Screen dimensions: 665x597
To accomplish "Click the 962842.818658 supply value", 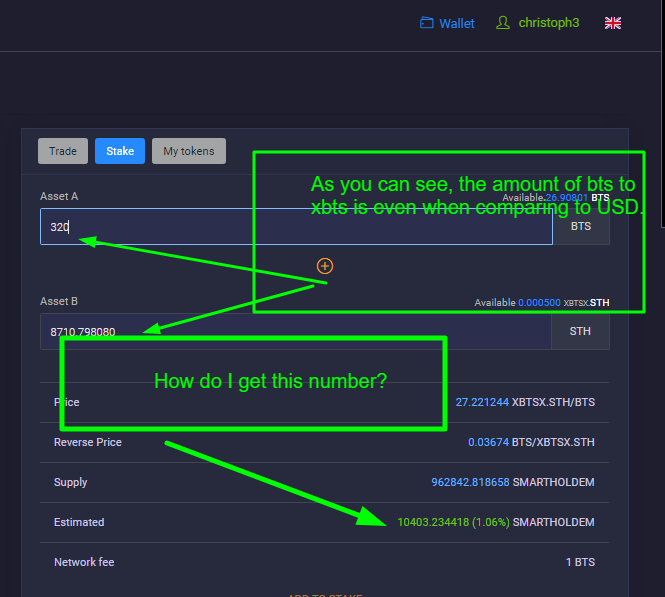I will tap(470, 483).
